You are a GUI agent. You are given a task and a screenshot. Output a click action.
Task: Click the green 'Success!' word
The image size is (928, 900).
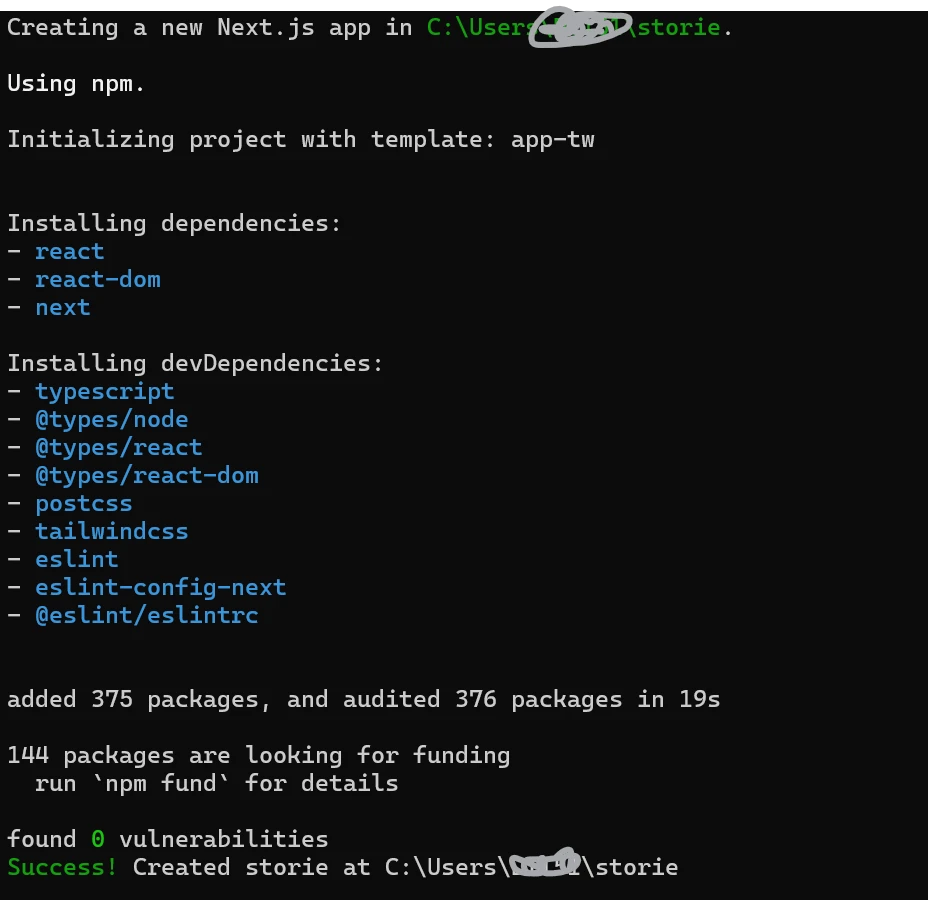(62, 867)
